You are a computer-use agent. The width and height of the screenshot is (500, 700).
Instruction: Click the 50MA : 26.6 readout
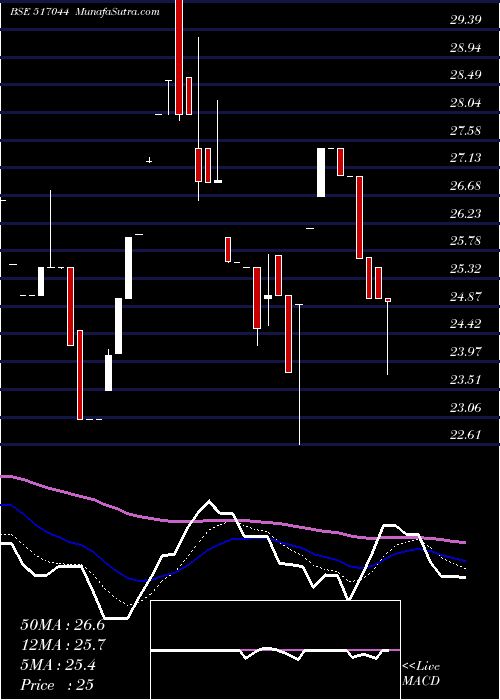(x=62, y=625)
